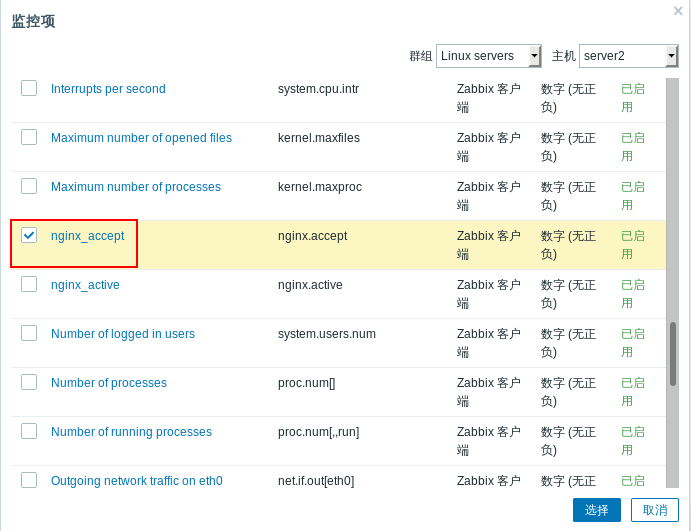Screen dimensions: 691x531
Task: Click the kernel.maxproc key text
Action: pos(319,187)
